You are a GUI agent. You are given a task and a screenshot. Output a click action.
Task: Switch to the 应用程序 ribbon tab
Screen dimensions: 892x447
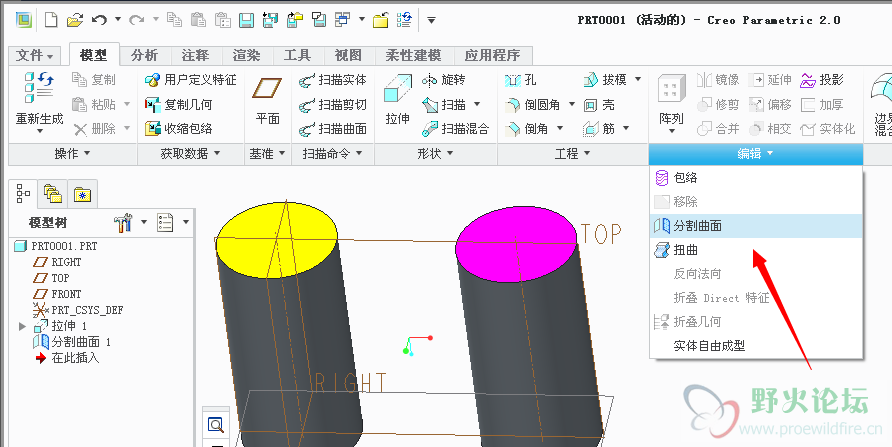[493, 55]
